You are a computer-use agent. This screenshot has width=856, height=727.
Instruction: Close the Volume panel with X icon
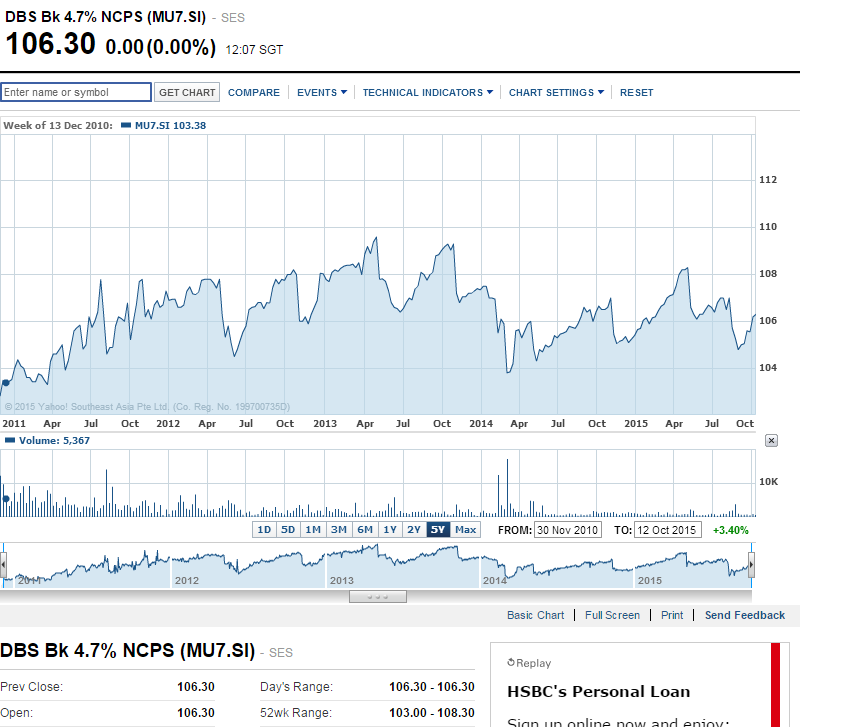pyautogui.click(x=771, y=441)
